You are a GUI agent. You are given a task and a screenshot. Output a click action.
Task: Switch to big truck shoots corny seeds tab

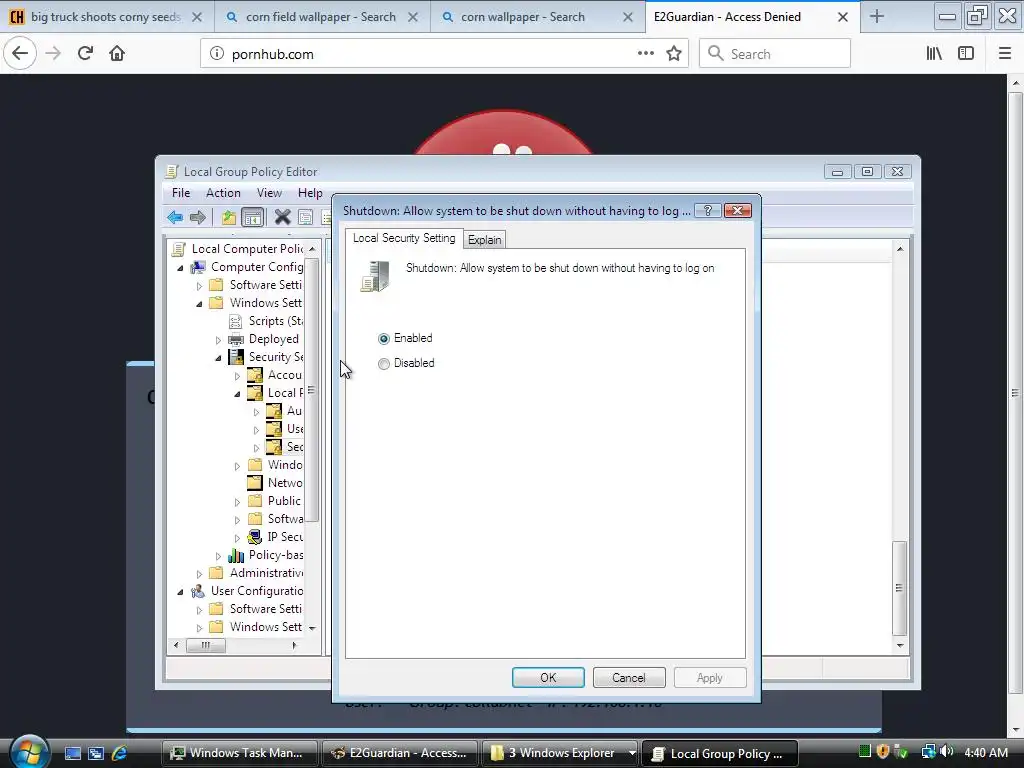[107, 17]
